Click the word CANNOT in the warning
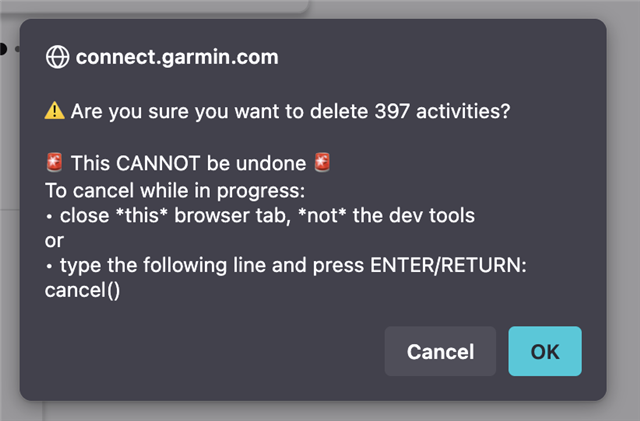The image size is (640, 421). click(x=158, y=163)
